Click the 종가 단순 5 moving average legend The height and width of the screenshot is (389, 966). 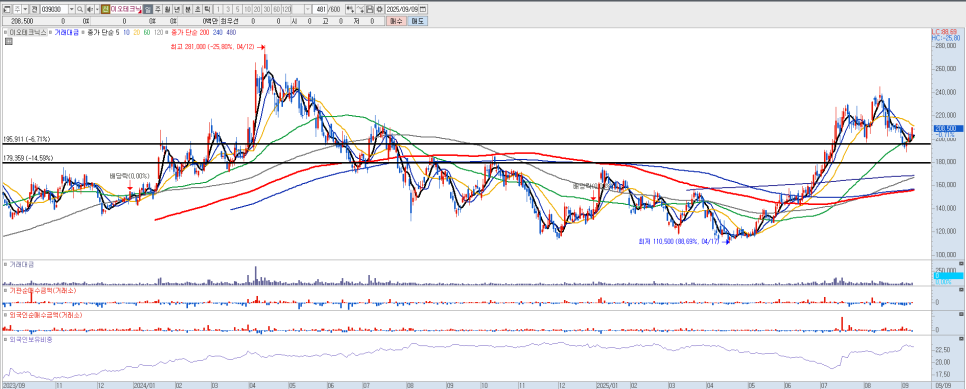coord(103,32)
